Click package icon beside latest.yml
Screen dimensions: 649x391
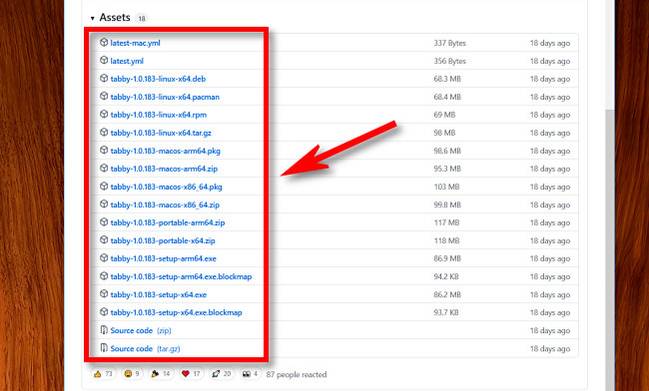pos(104,60)
